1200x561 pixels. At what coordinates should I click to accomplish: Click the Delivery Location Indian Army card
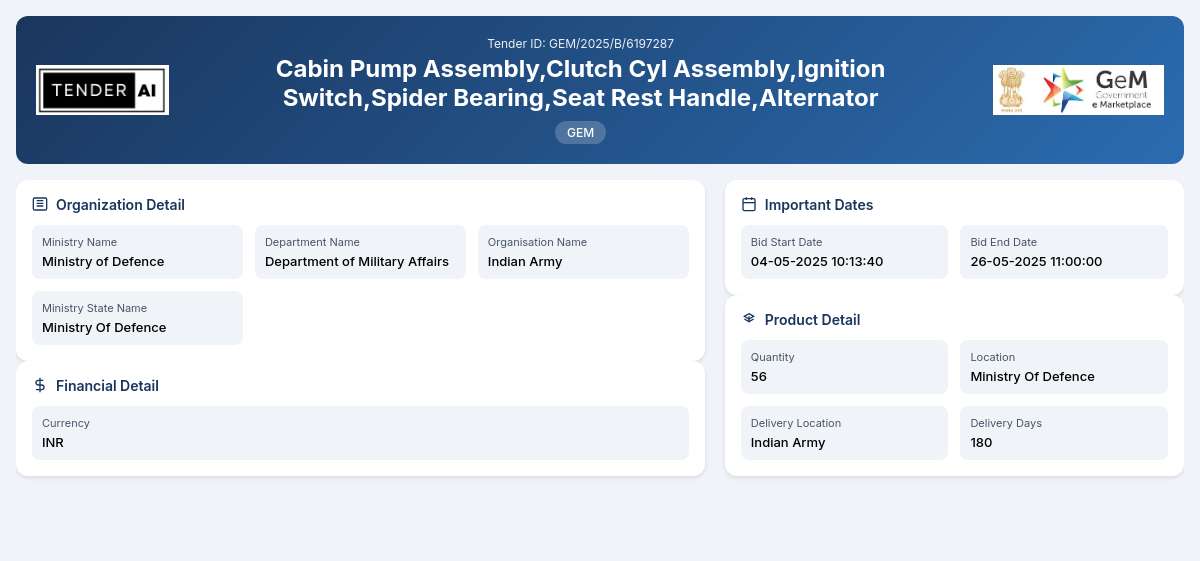[844, 433]
